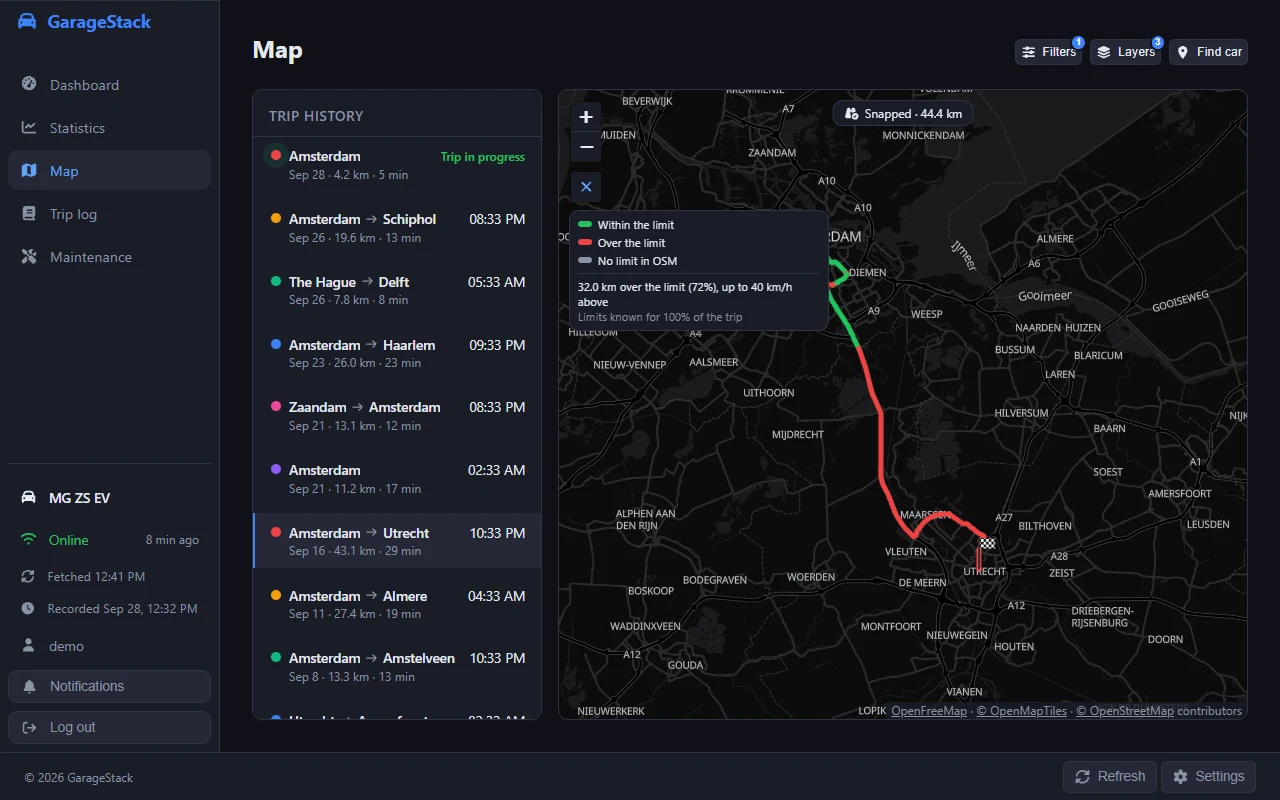Open Settings from the footer
Image resolution: width=1280 pixels, height=800 pixels.
coord(1208,776)
